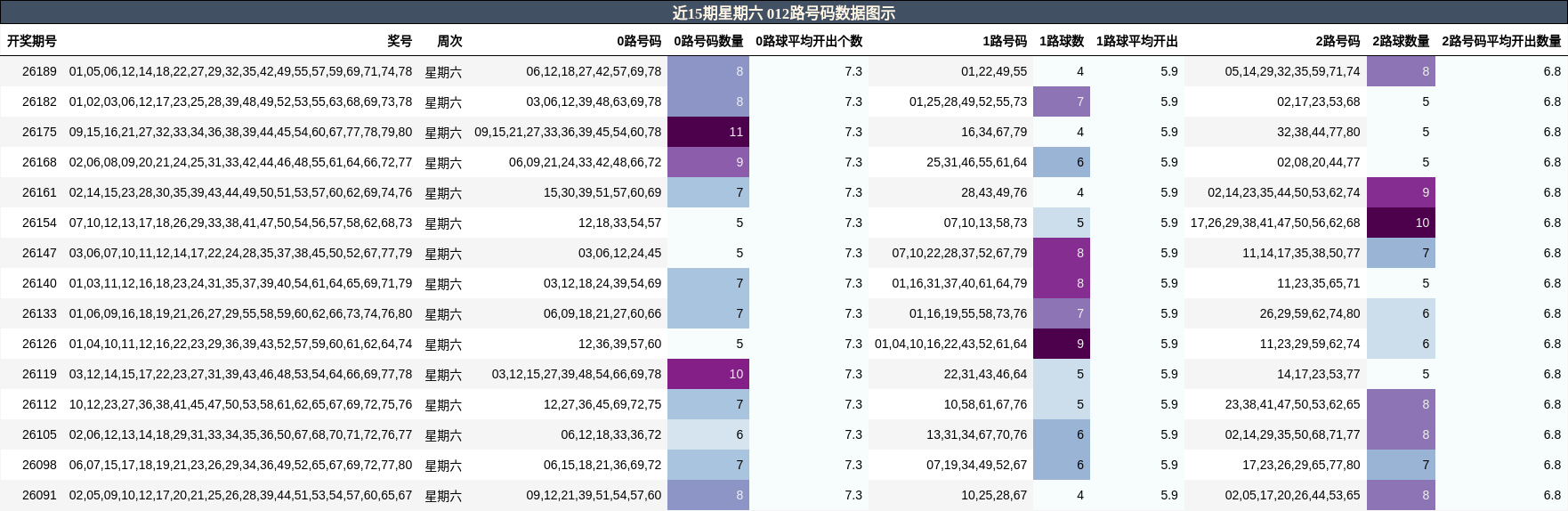The height and width of the screenshot is (511, 1568).
Task: Click period number 26140
Action: (x=39, y=283)
